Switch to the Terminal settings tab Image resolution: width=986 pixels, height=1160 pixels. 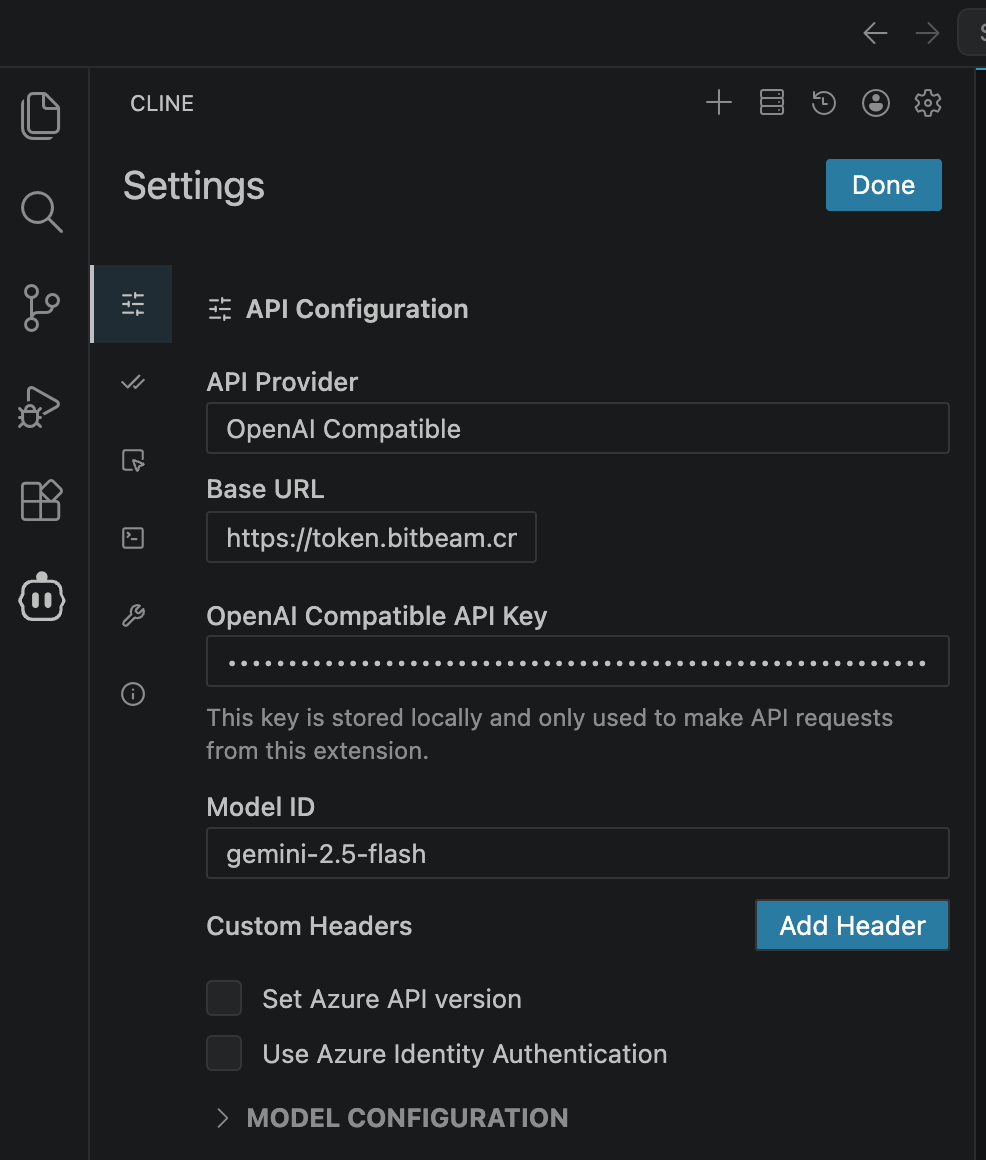(x=133, y=538)
